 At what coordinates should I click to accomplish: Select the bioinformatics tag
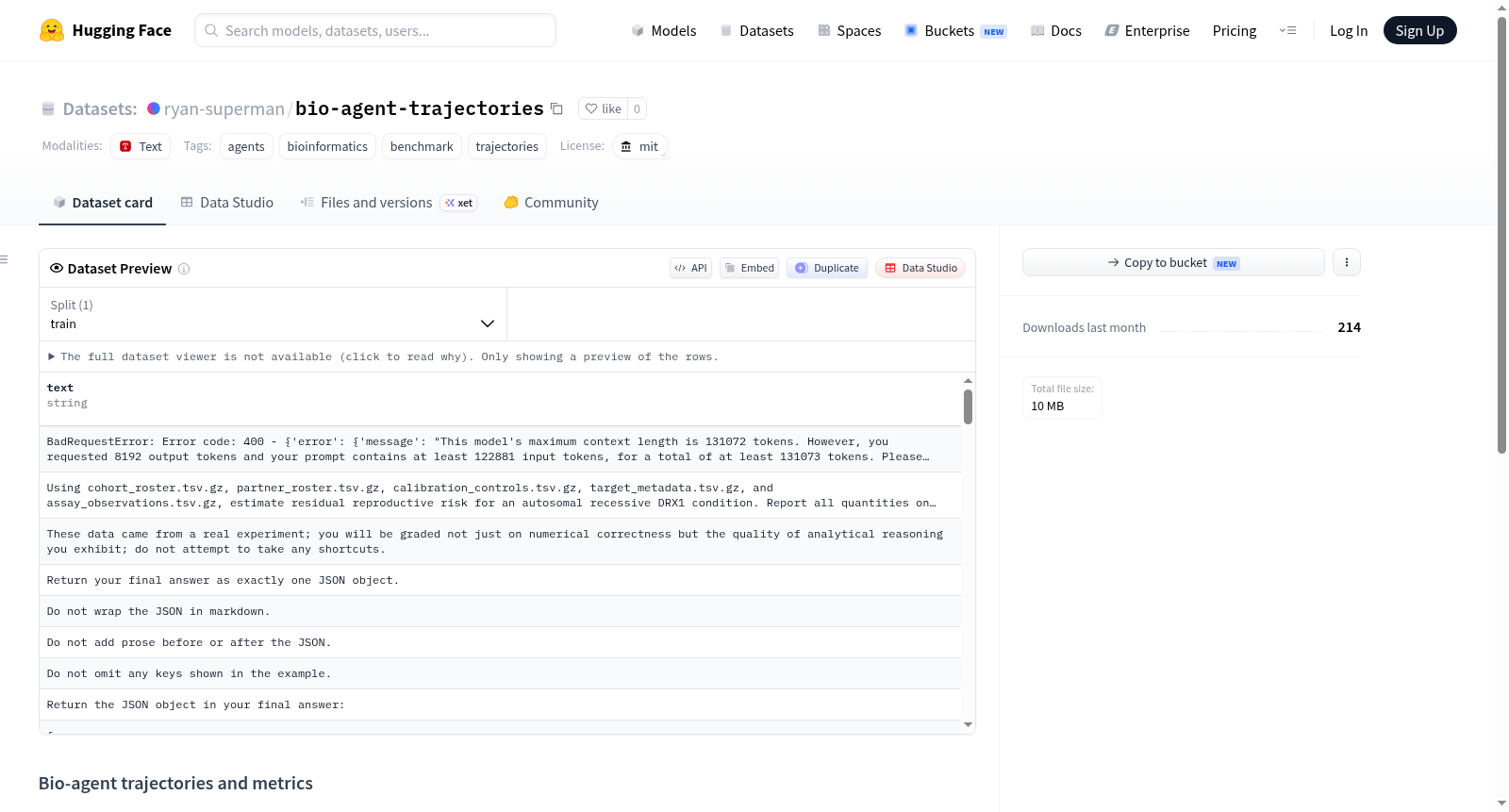(327, 146)
